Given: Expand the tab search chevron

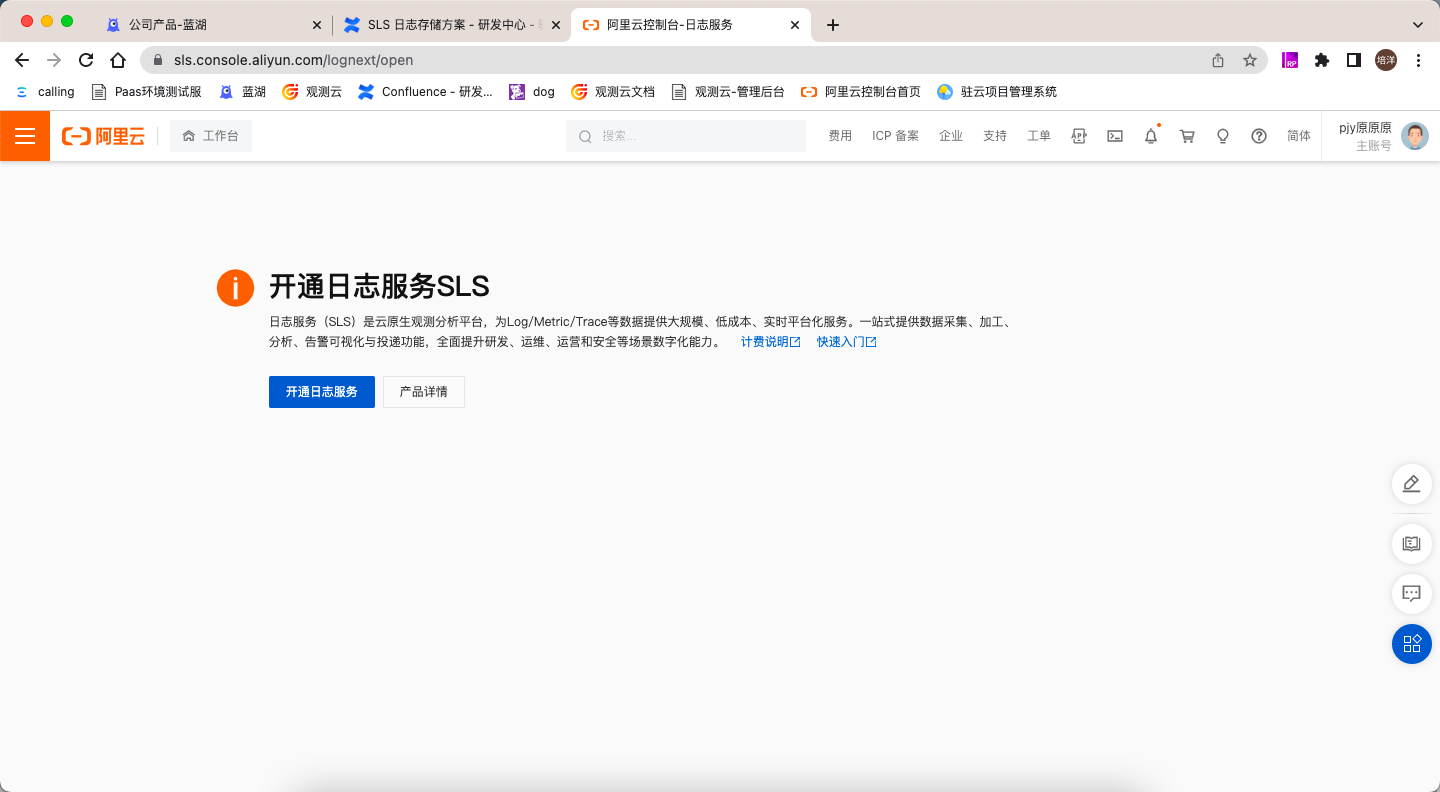Looking at the screenshot, I should [1417, 25].
